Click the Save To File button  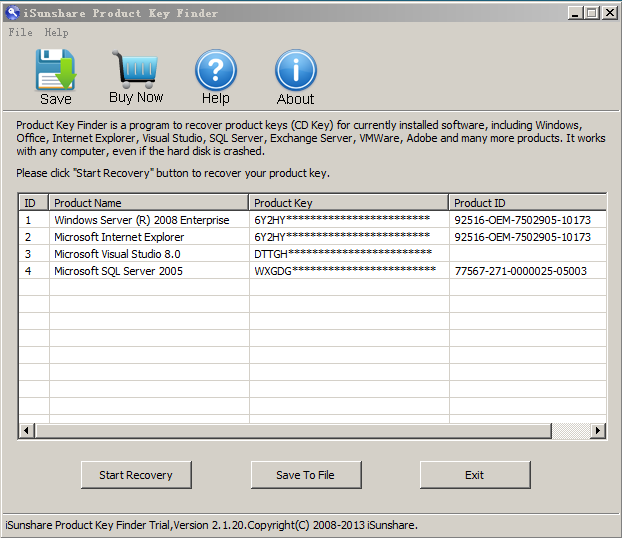[306, 475]
